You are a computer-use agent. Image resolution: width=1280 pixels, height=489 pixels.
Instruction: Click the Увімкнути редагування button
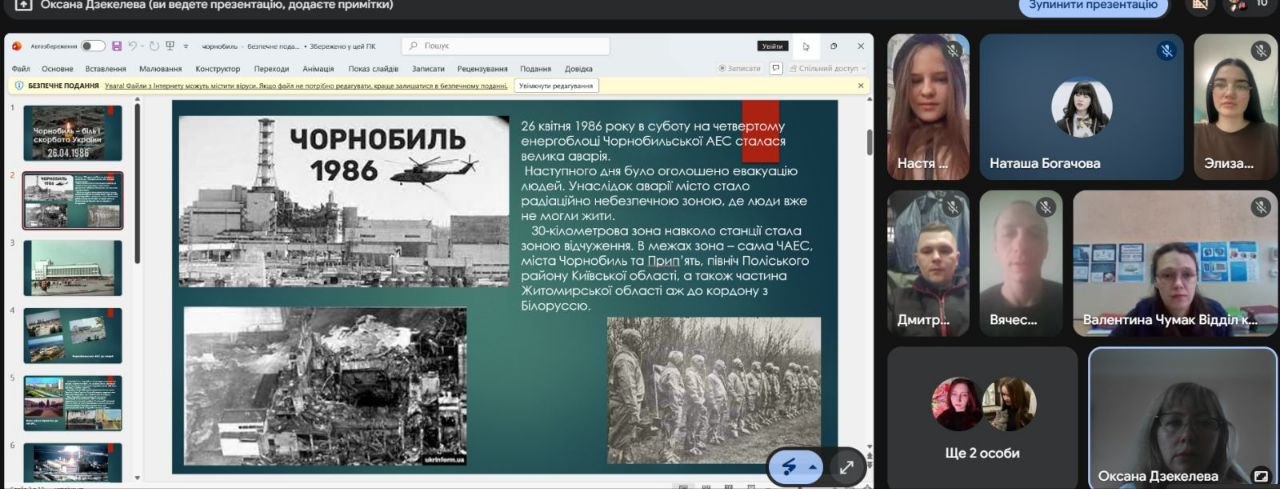click(x=556, y=86)
